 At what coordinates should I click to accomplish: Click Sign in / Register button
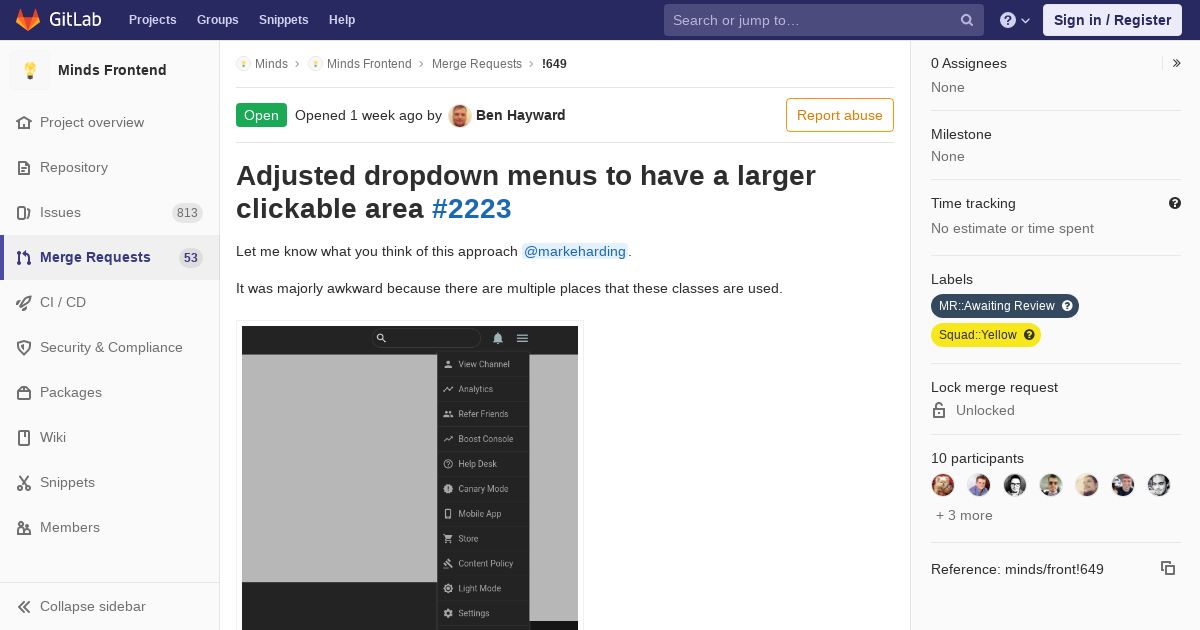(x=1112, y=20)
